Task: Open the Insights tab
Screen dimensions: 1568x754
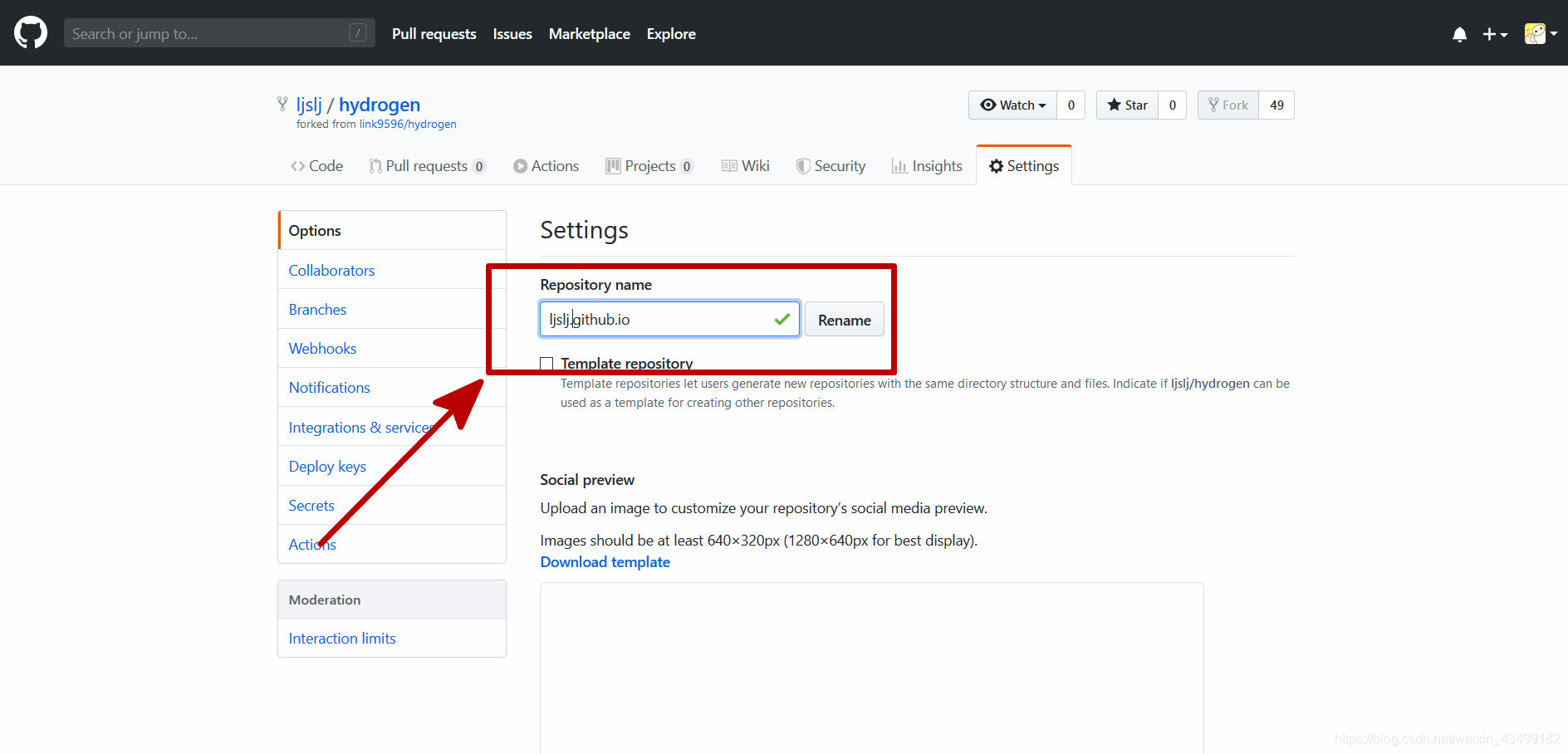Action: click(x=927, y=166)
